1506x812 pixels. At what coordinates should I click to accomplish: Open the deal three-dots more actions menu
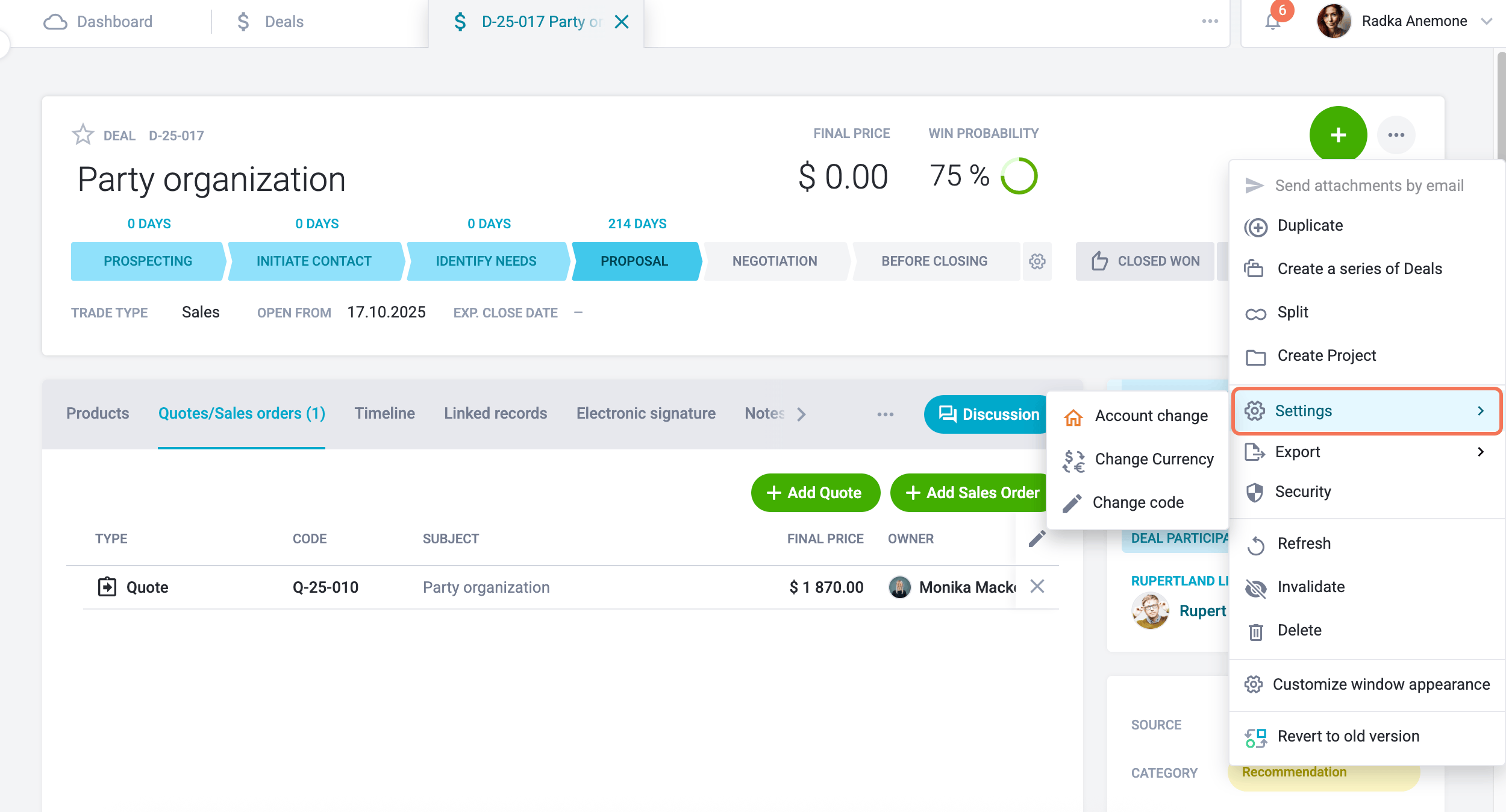pos(1396,135)
